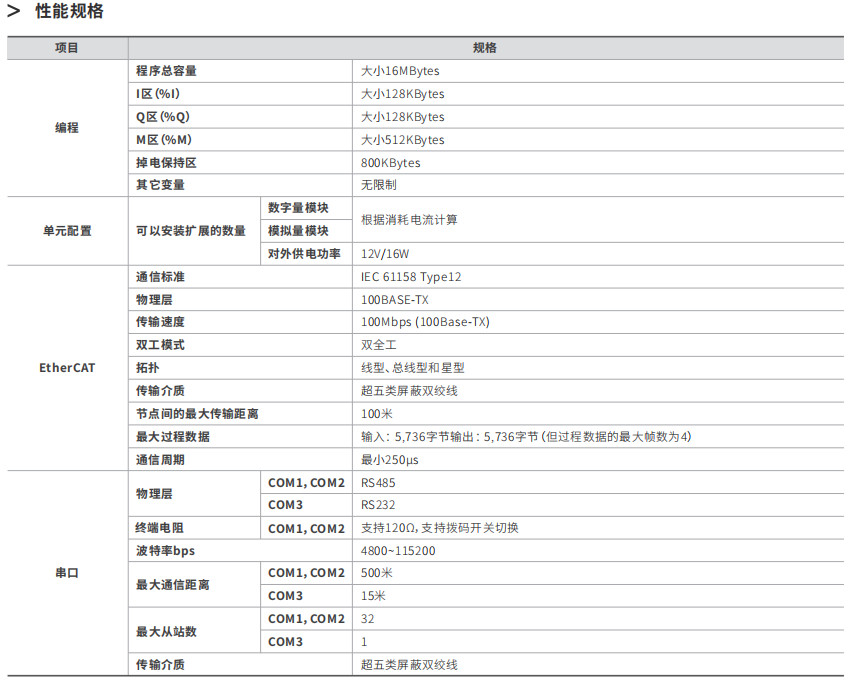This screenshot has height=692, width=858.
Task: Click the 最小250μs communication cycle value
Action: pyautogui.click(x=390, y=460)
